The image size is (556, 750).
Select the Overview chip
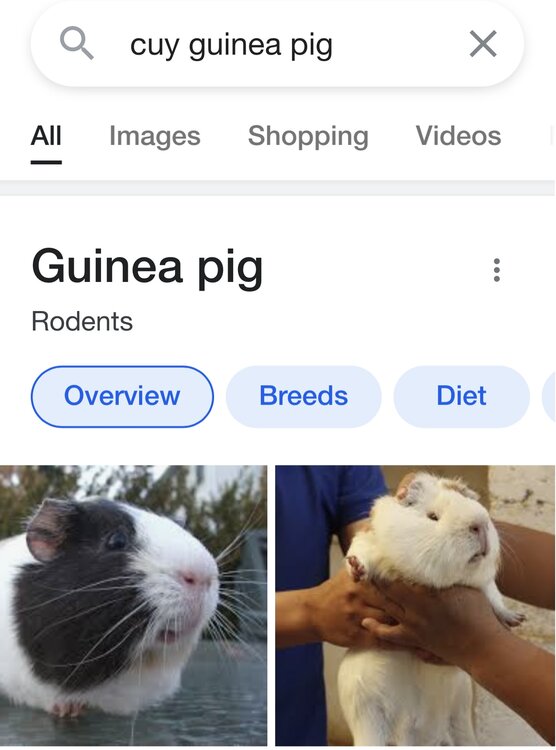point(122,397)
